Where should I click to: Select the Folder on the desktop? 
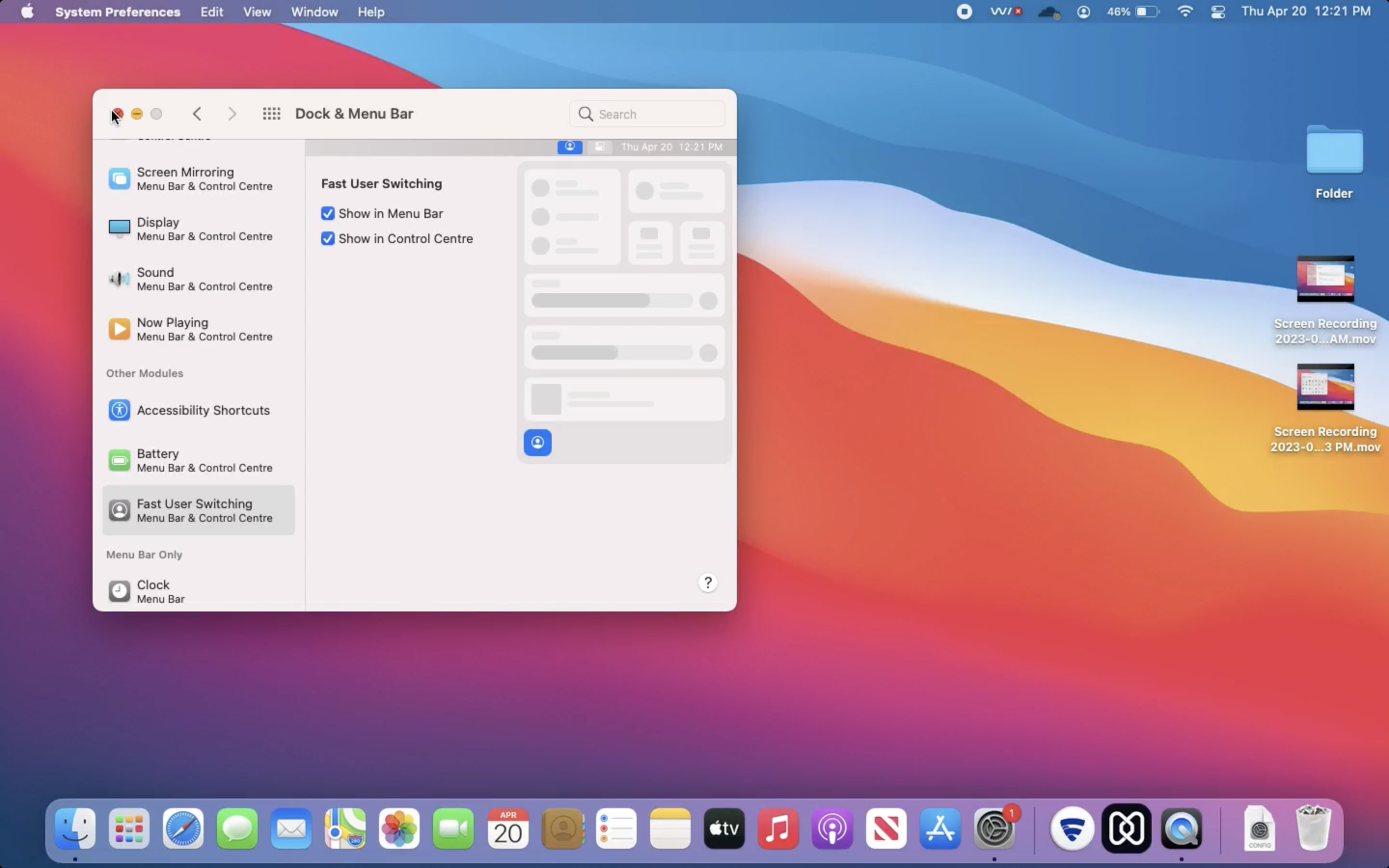1334,150
